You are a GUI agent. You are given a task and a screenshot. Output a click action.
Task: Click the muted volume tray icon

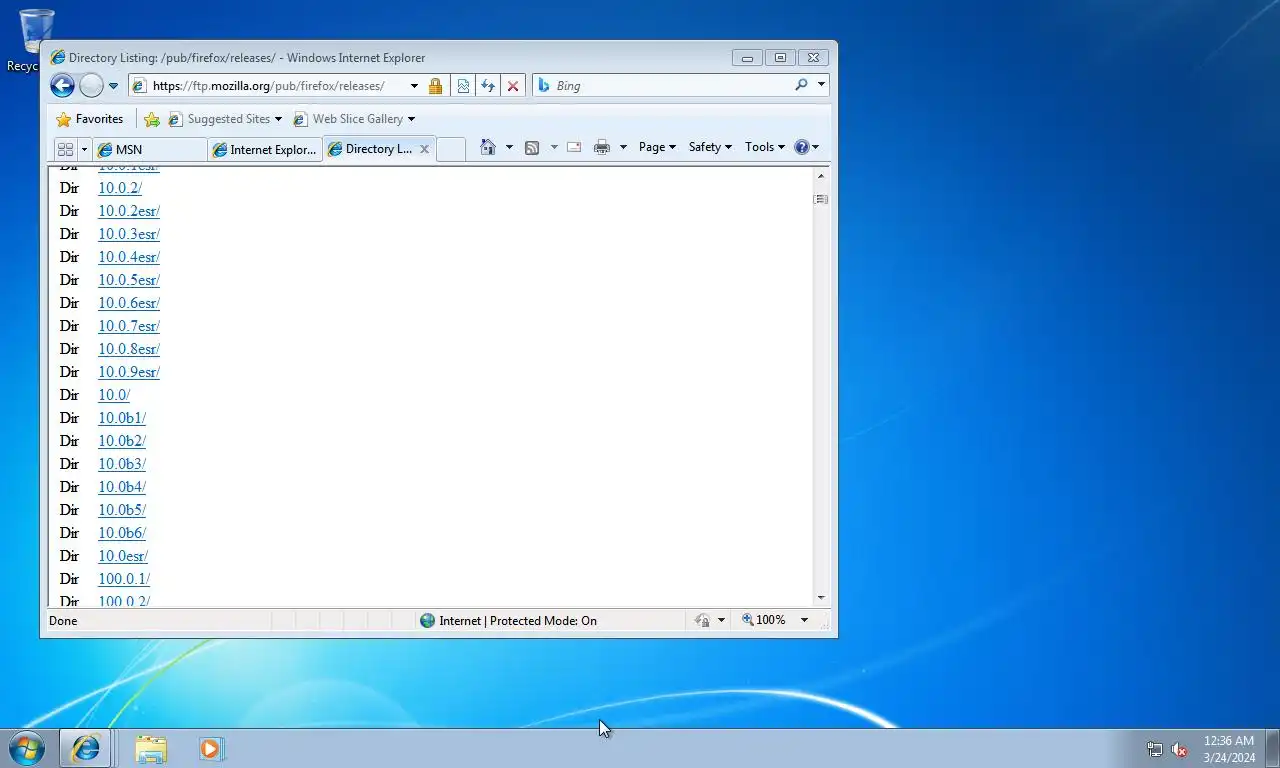coord(1180,749)
